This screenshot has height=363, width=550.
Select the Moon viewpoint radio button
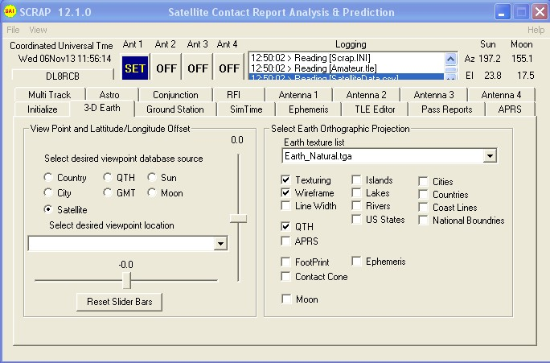click(152, 193)
